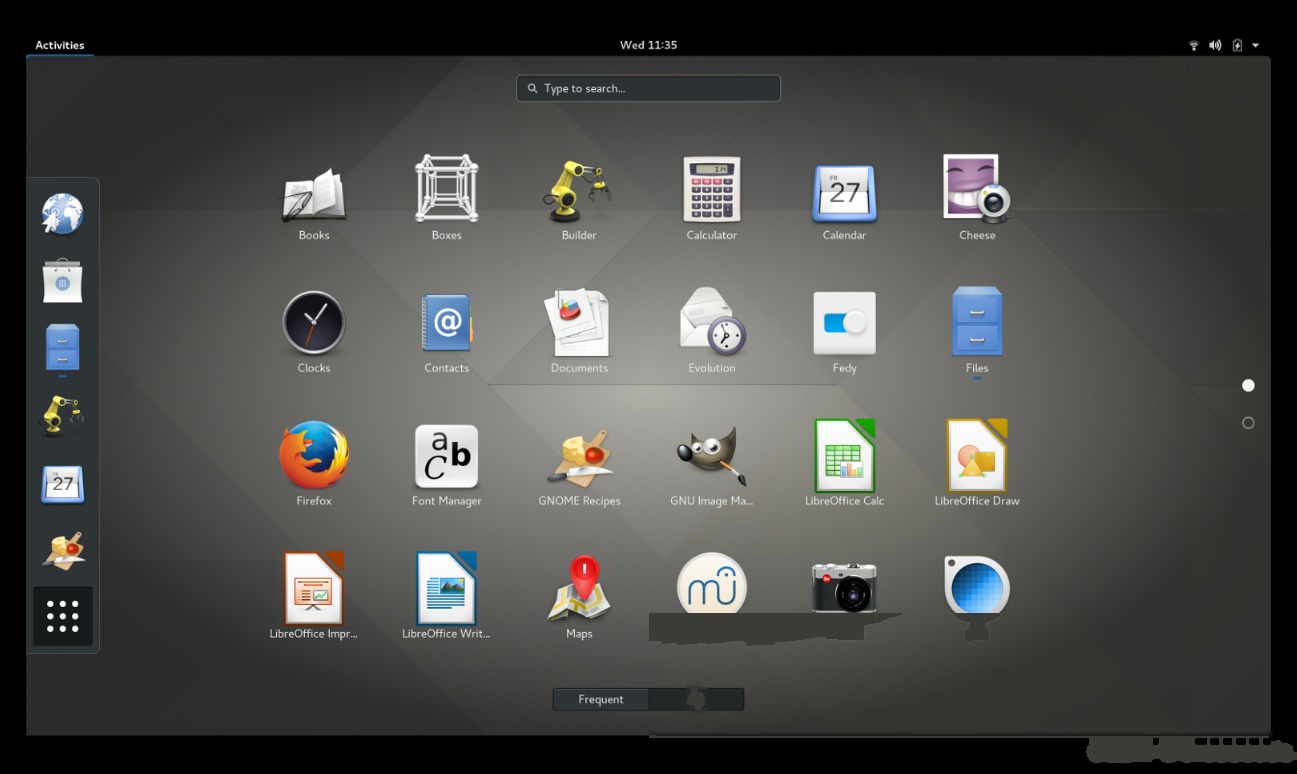This screenshot has height=774, width=1297.
Task: Open Calendar in the app grid
Action: click(845, 193)
